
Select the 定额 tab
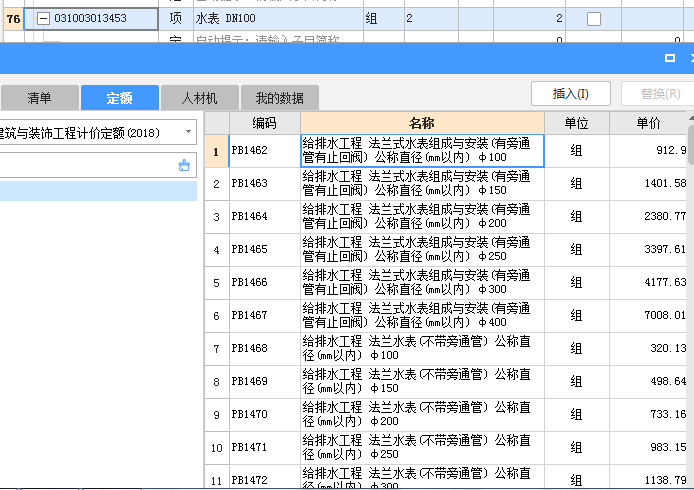(x=120, y=98)
